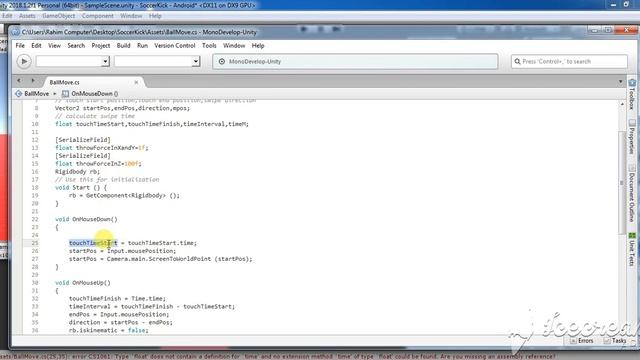The height and width of the screenshot is (360, 640).
Task: Open the Help menu in Unity window
Action: point(155,16)
